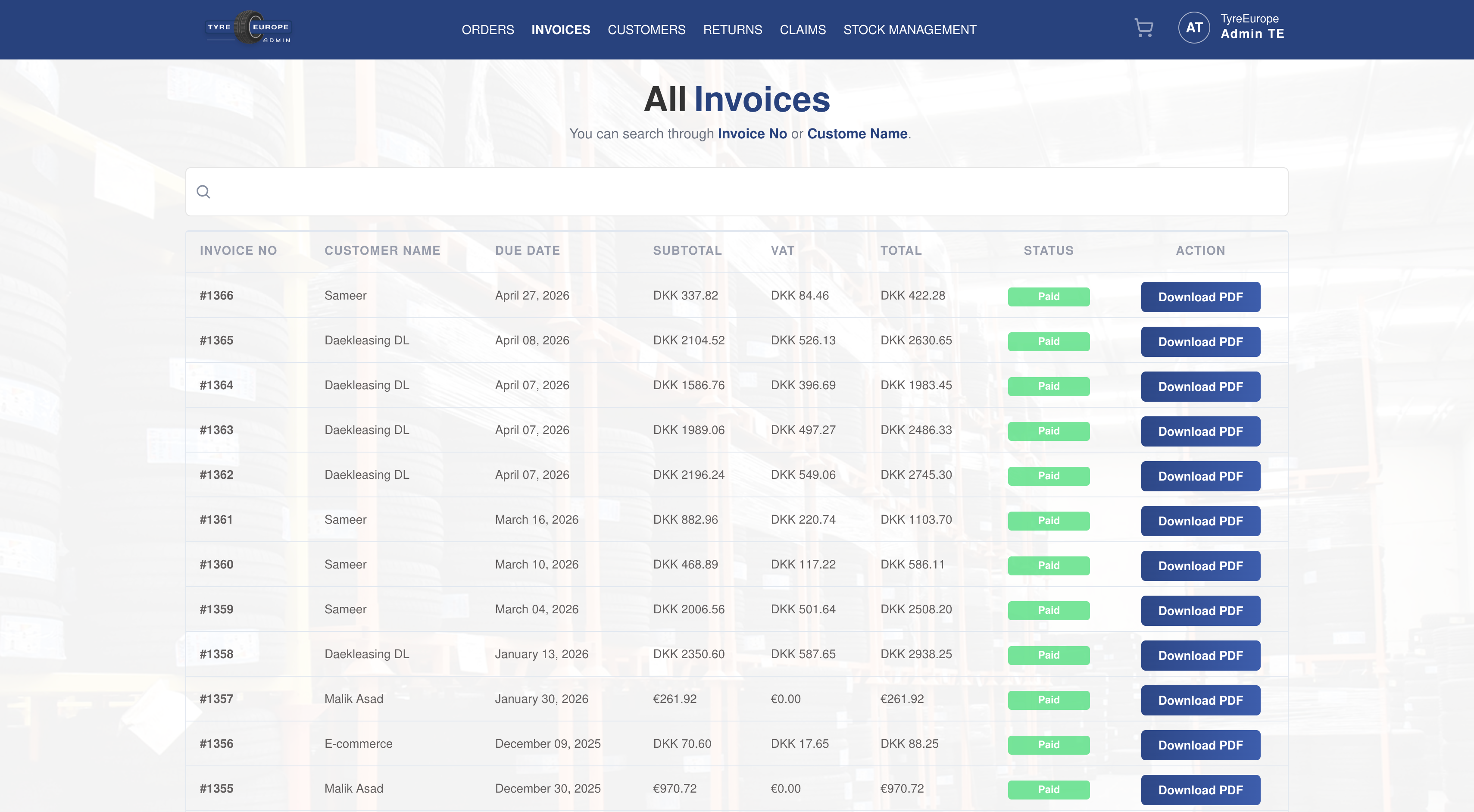
Task: Click due date April 08, 2026
Action: point(531,340)
